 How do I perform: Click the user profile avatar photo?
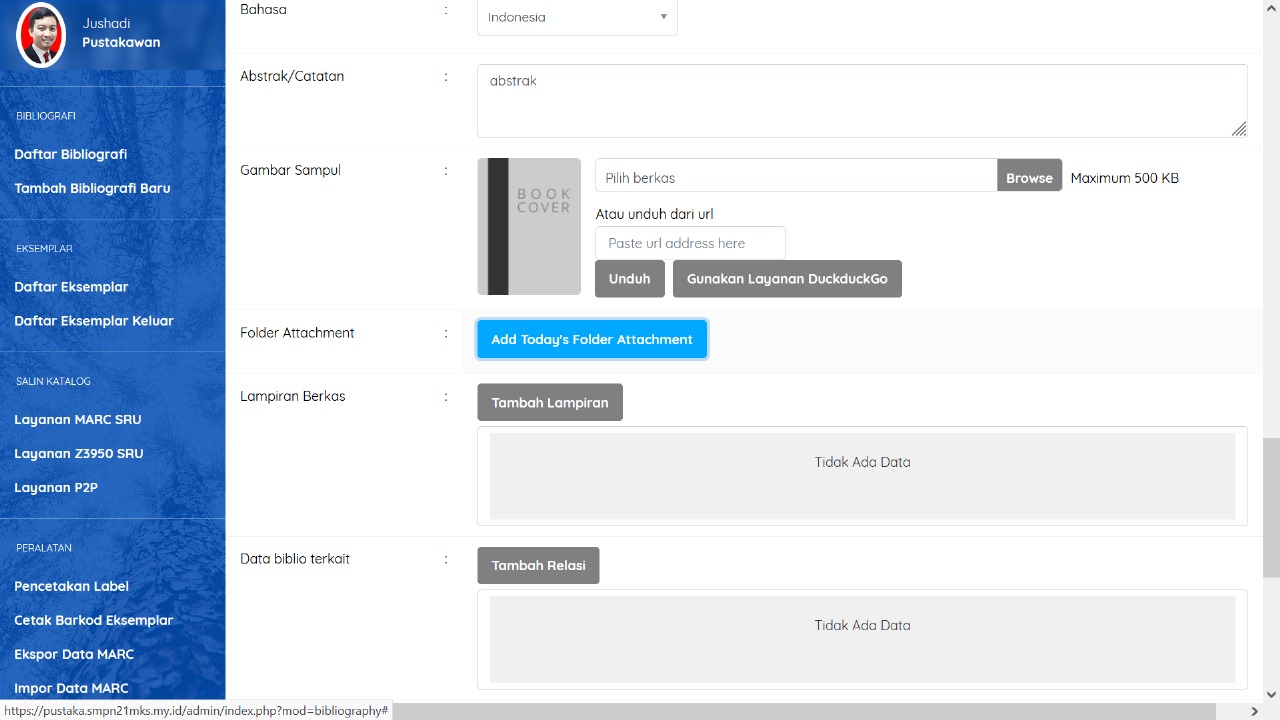(41, 34)
